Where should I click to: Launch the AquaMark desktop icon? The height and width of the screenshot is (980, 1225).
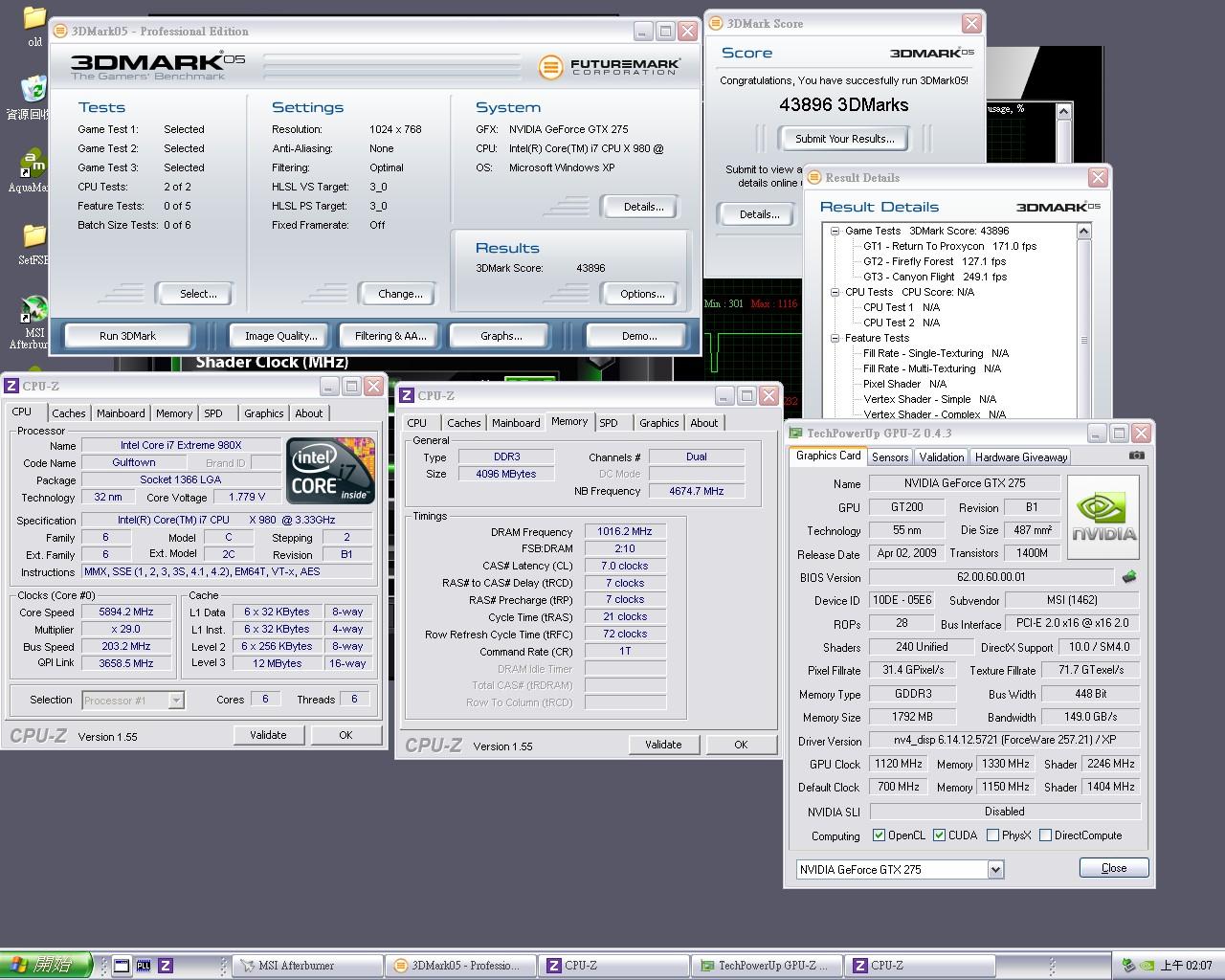click(x=33, y=164)
